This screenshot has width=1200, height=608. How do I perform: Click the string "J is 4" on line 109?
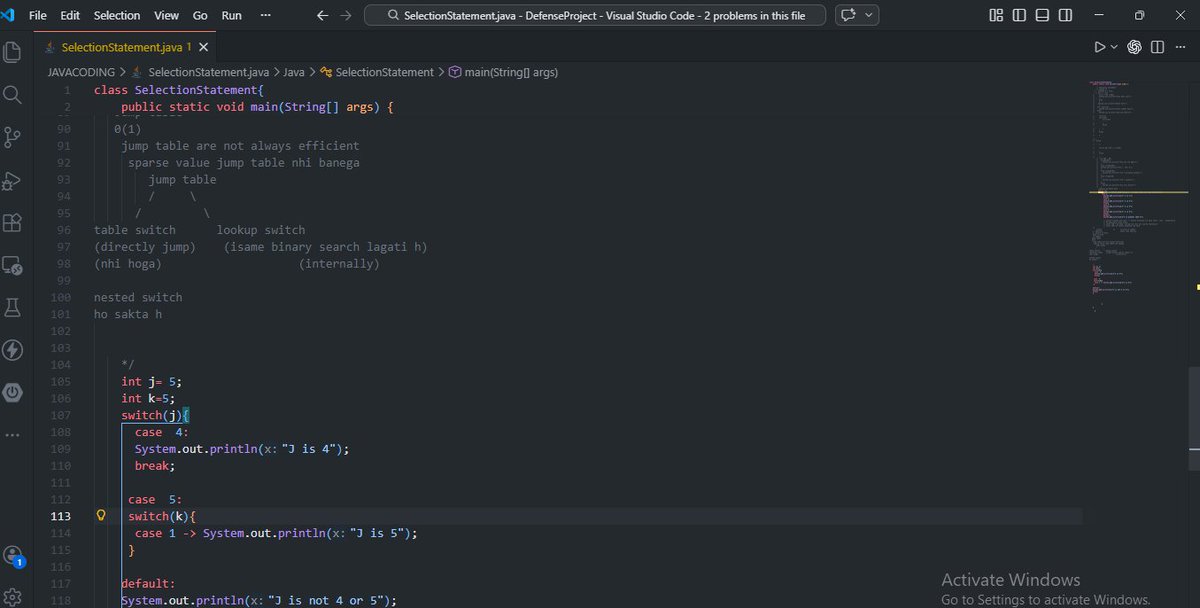pos(308,449)
